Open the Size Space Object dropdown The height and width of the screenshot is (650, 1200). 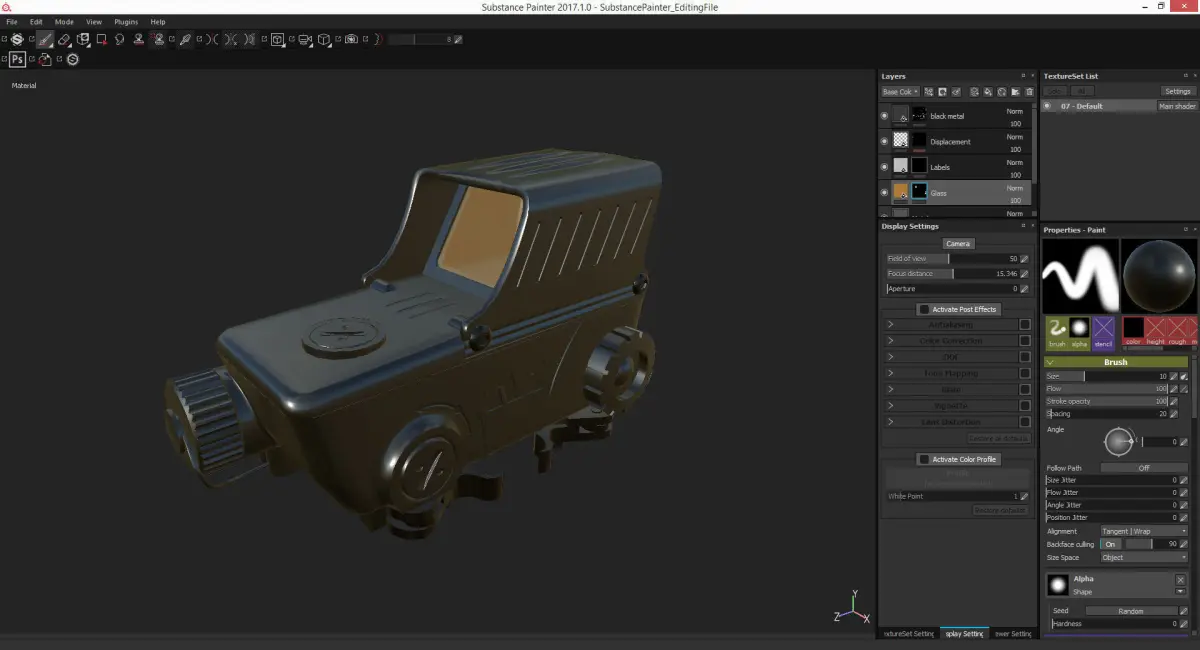(x=1143, y=557)
